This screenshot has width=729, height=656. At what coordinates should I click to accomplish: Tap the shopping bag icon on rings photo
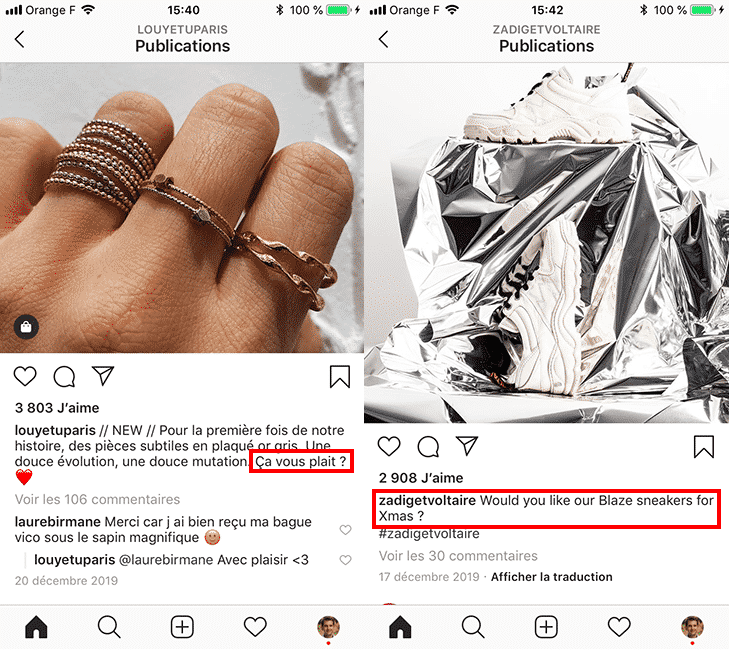point(26,327)
